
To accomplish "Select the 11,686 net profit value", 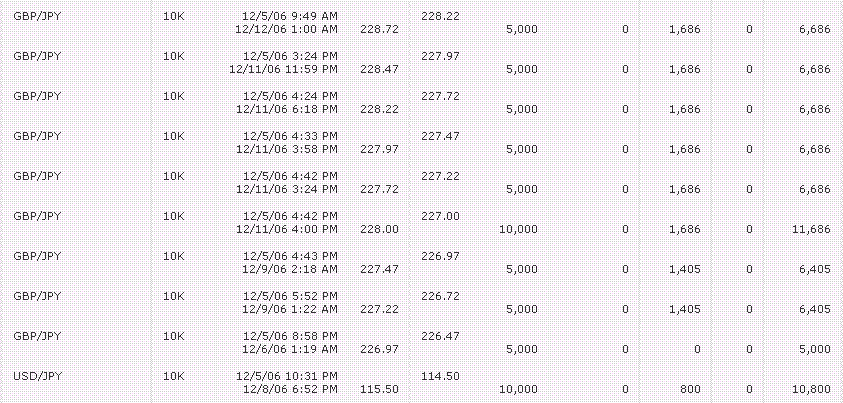I will (x=811, y=229).
